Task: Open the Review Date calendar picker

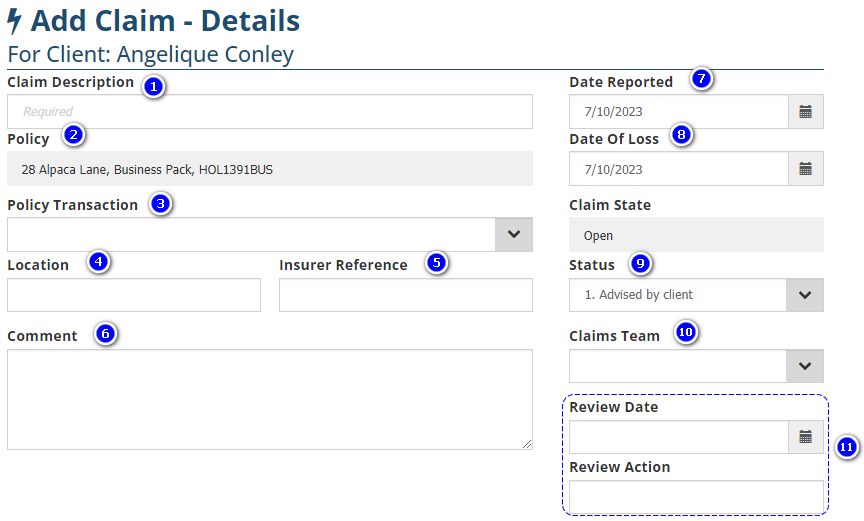Action: pos(805,437)
